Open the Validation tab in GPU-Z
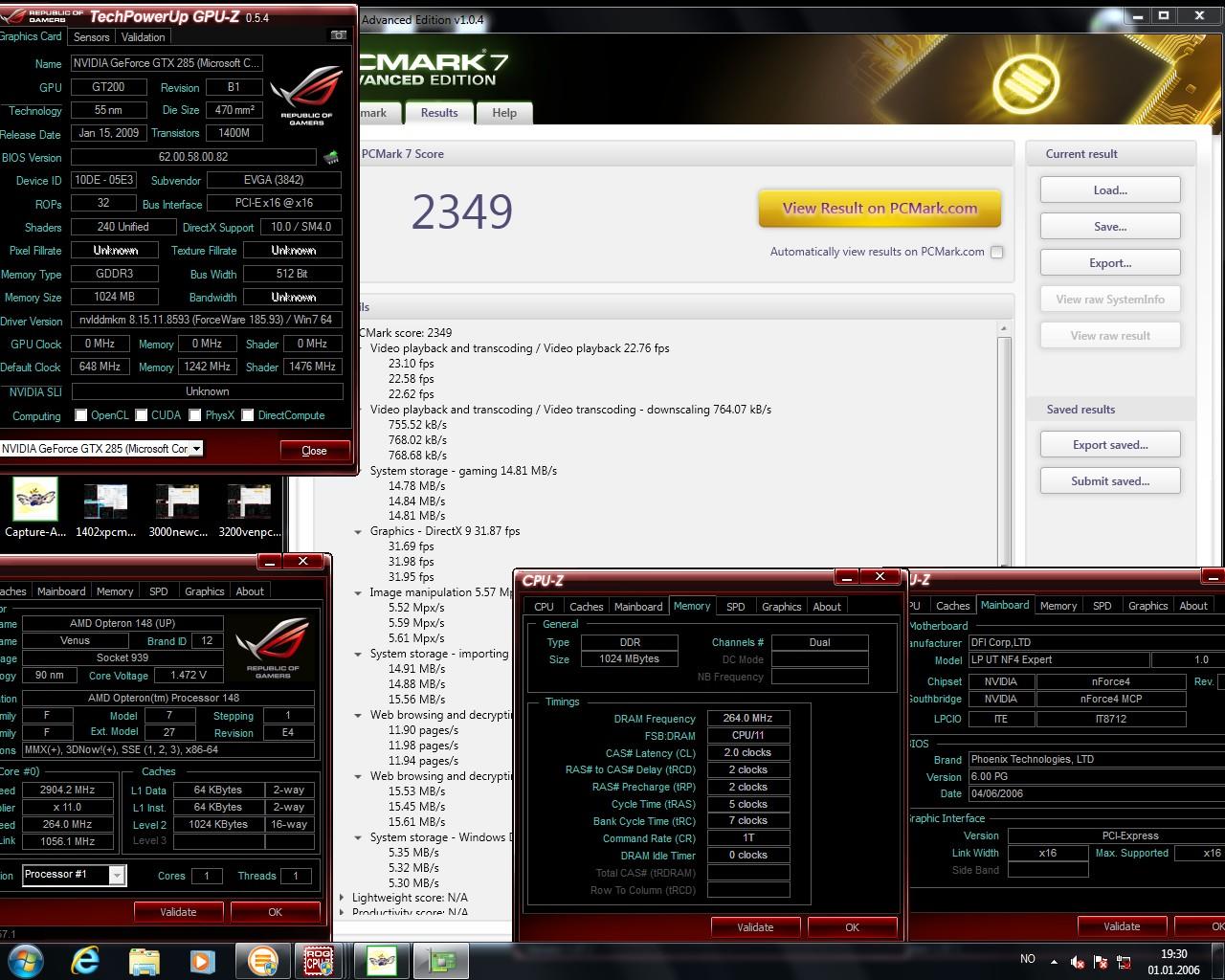The height and width of the screenshot is (980, 1225). click(144, 37)
